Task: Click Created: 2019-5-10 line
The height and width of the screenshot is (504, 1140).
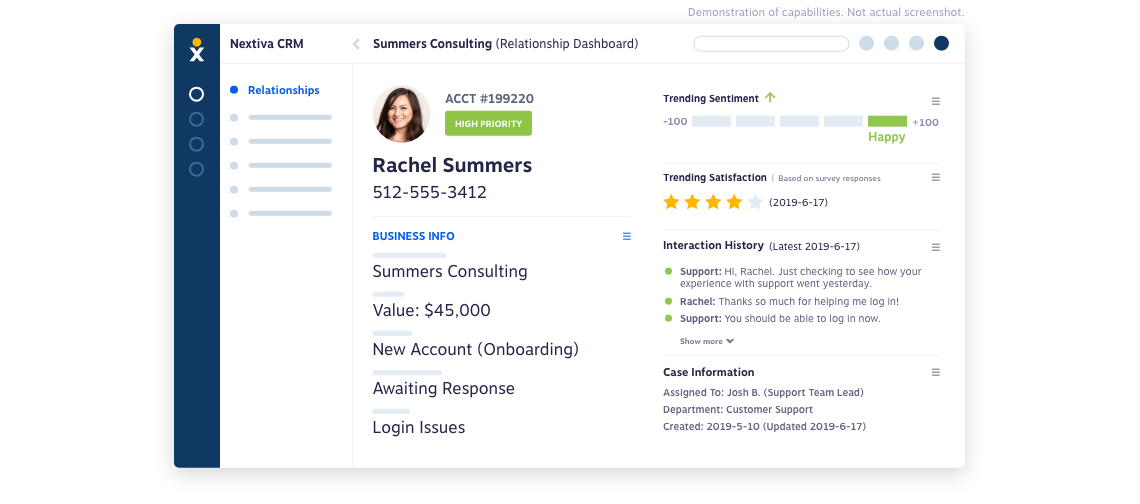Action: 764,427
